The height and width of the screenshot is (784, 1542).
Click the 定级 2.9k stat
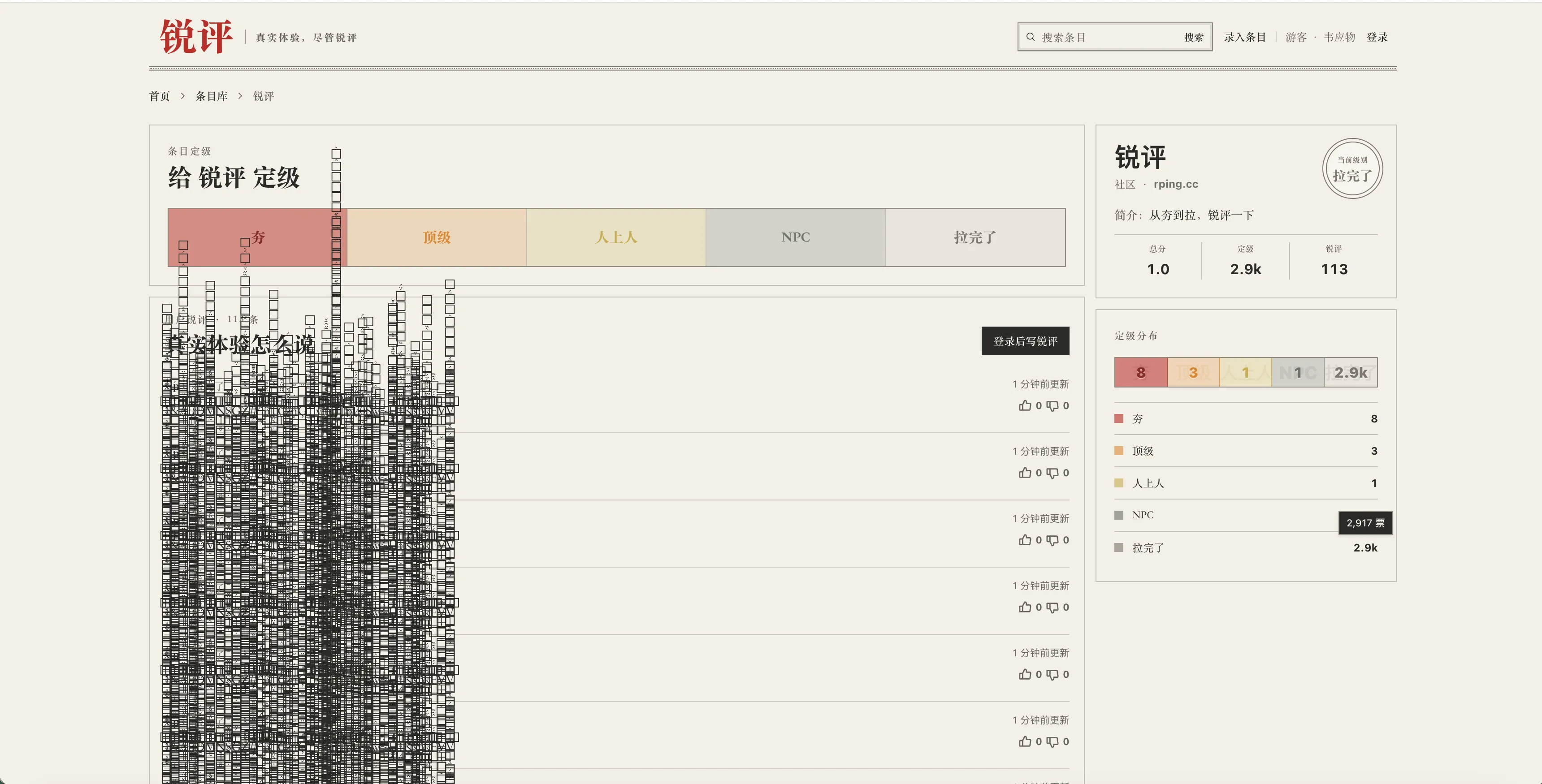[x=1246, y=261]
